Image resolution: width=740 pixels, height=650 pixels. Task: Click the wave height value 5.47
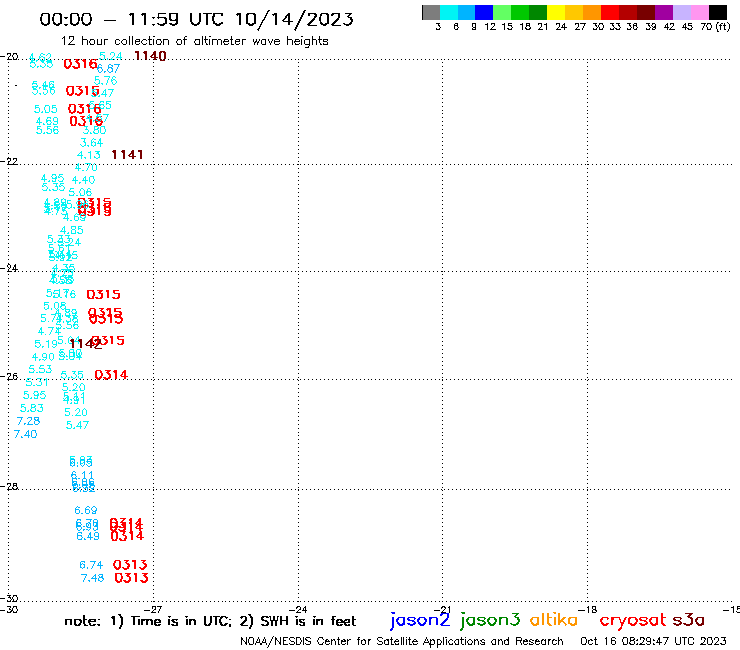(x=77, y=425)
